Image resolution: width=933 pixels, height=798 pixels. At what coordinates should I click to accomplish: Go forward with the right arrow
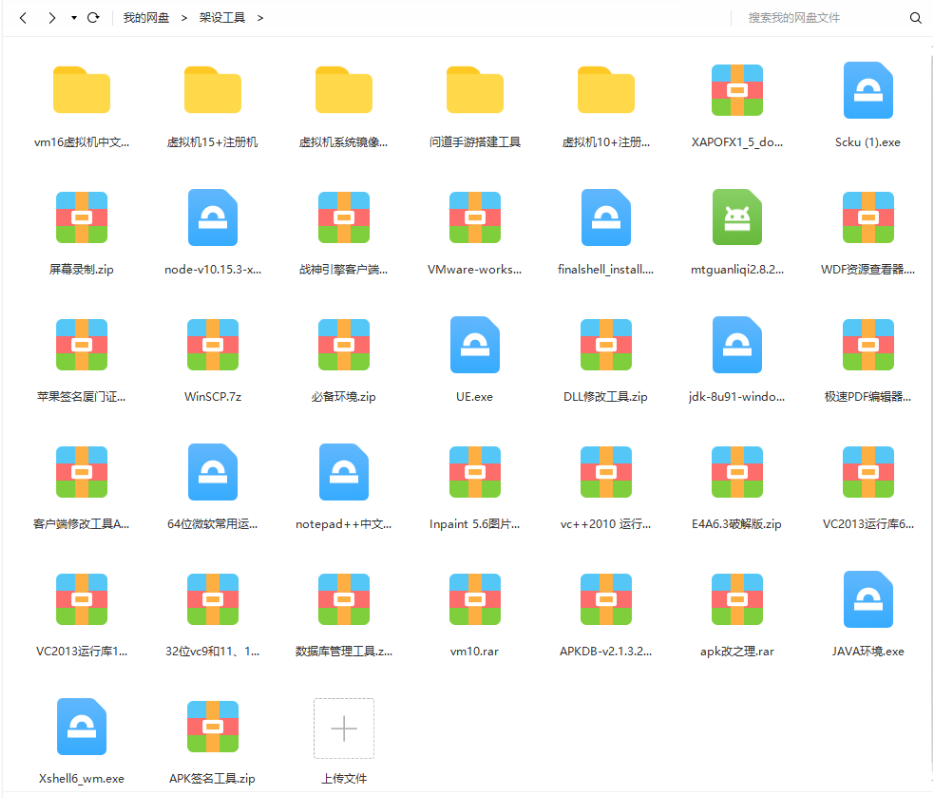52,18
